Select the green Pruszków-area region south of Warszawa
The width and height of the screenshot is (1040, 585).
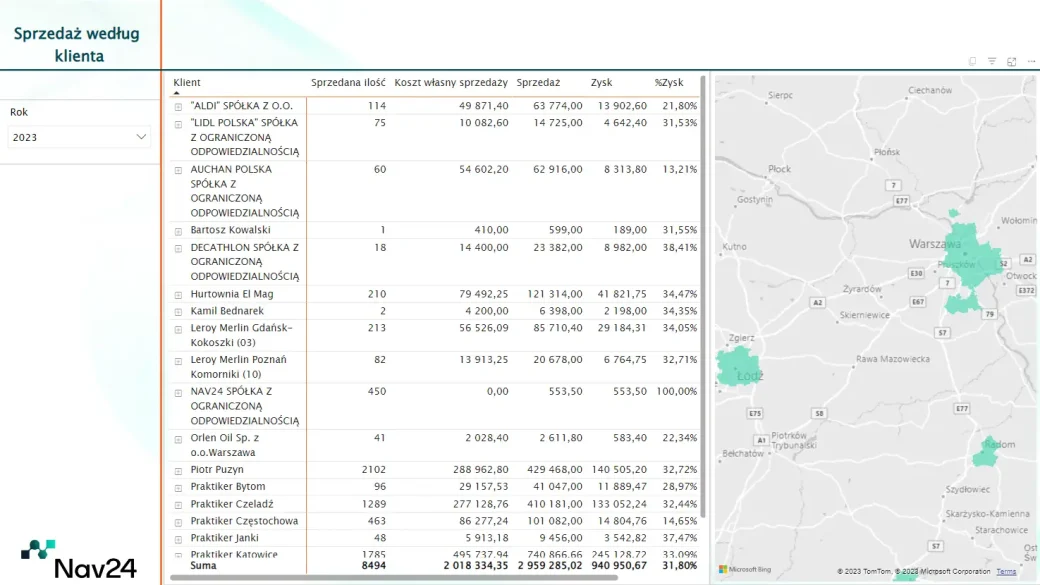[961, 303]
